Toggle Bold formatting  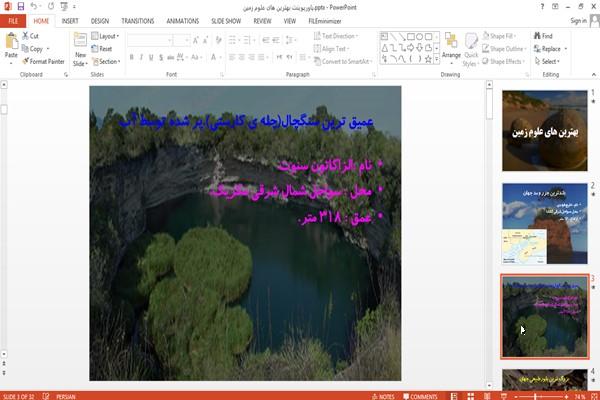[x=131, y=57]
